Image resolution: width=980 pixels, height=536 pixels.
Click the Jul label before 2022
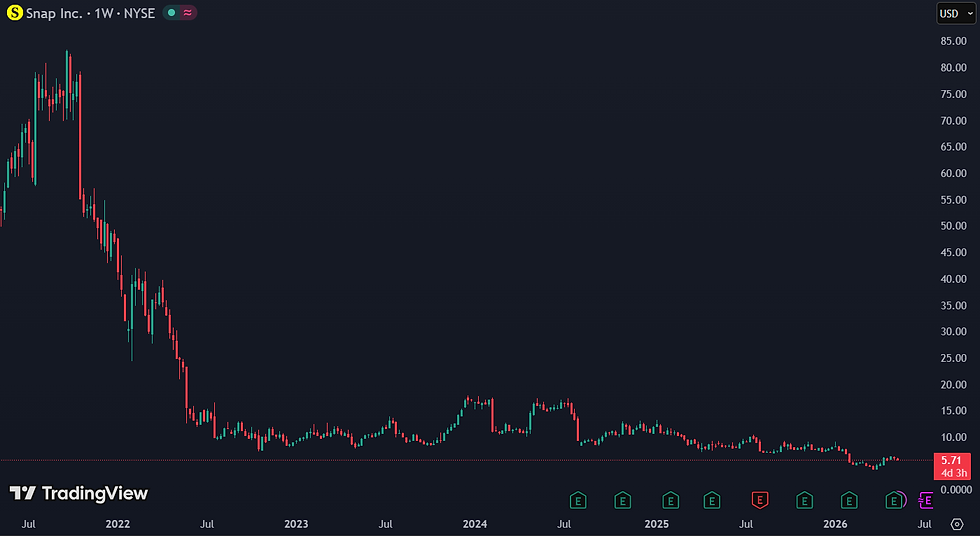pyautogui.click(x=28, y=524)
